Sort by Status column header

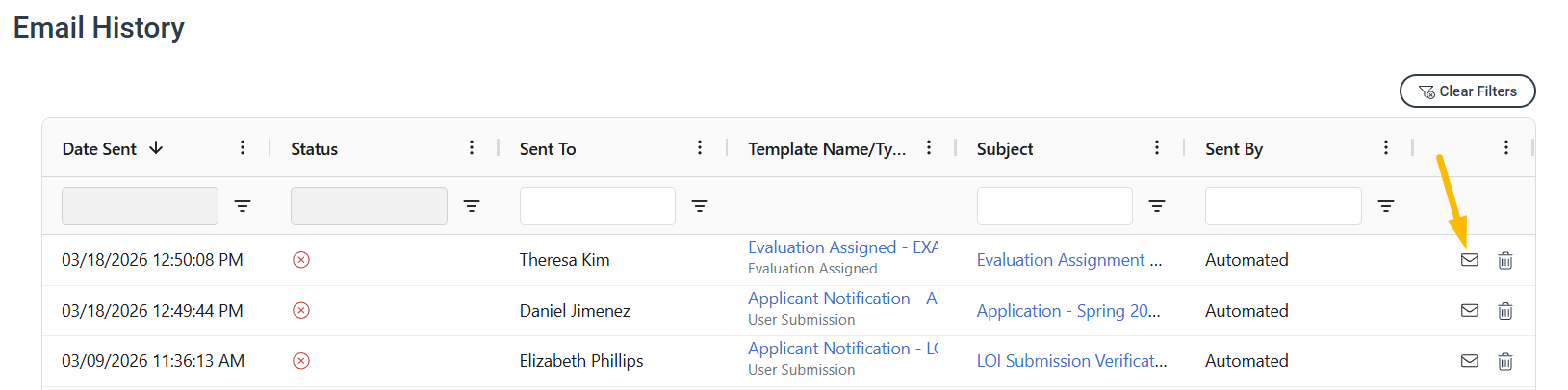315,149
